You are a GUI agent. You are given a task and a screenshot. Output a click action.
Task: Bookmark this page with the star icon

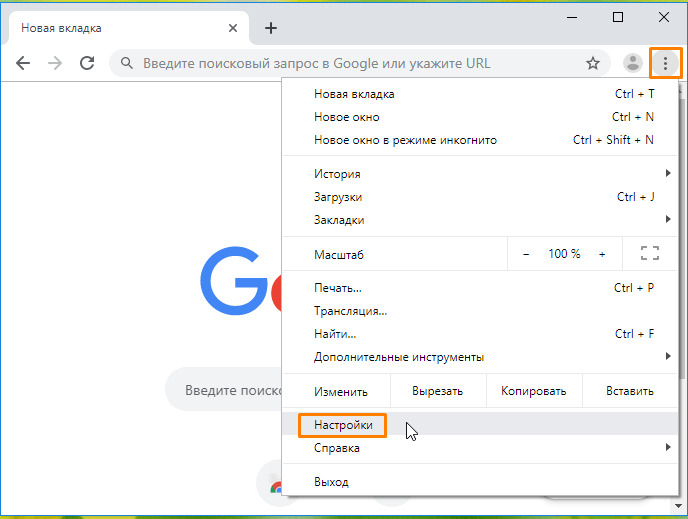(593, 63)
